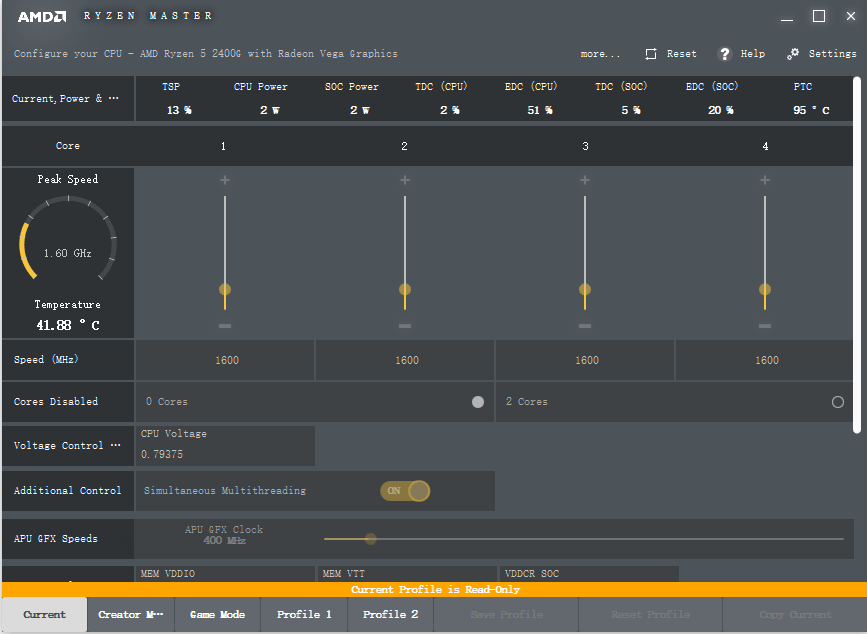The height and width of the screenshot is (634, 867).
Task: Click the vertical scrollbar on right
Action: 857,254
